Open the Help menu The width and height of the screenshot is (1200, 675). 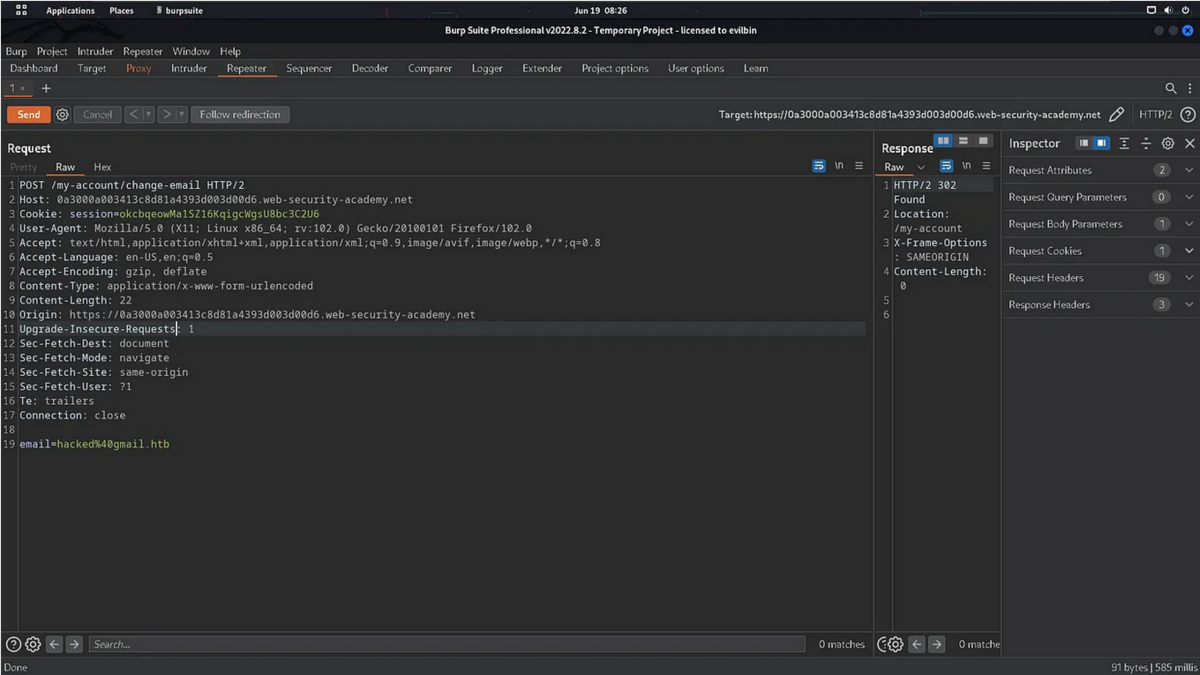tap(230, 51)
